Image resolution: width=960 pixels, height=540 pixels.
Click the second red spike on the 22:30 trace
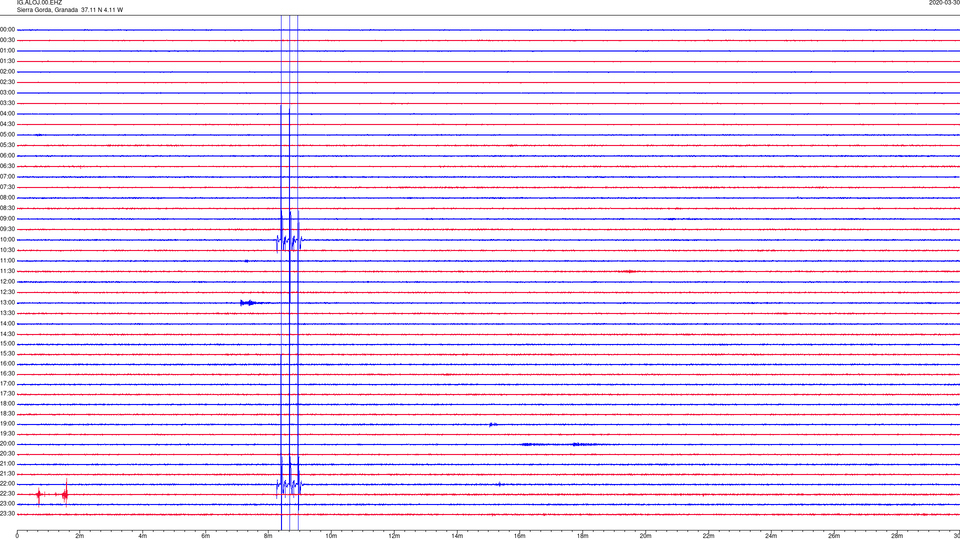coord(66,493)
